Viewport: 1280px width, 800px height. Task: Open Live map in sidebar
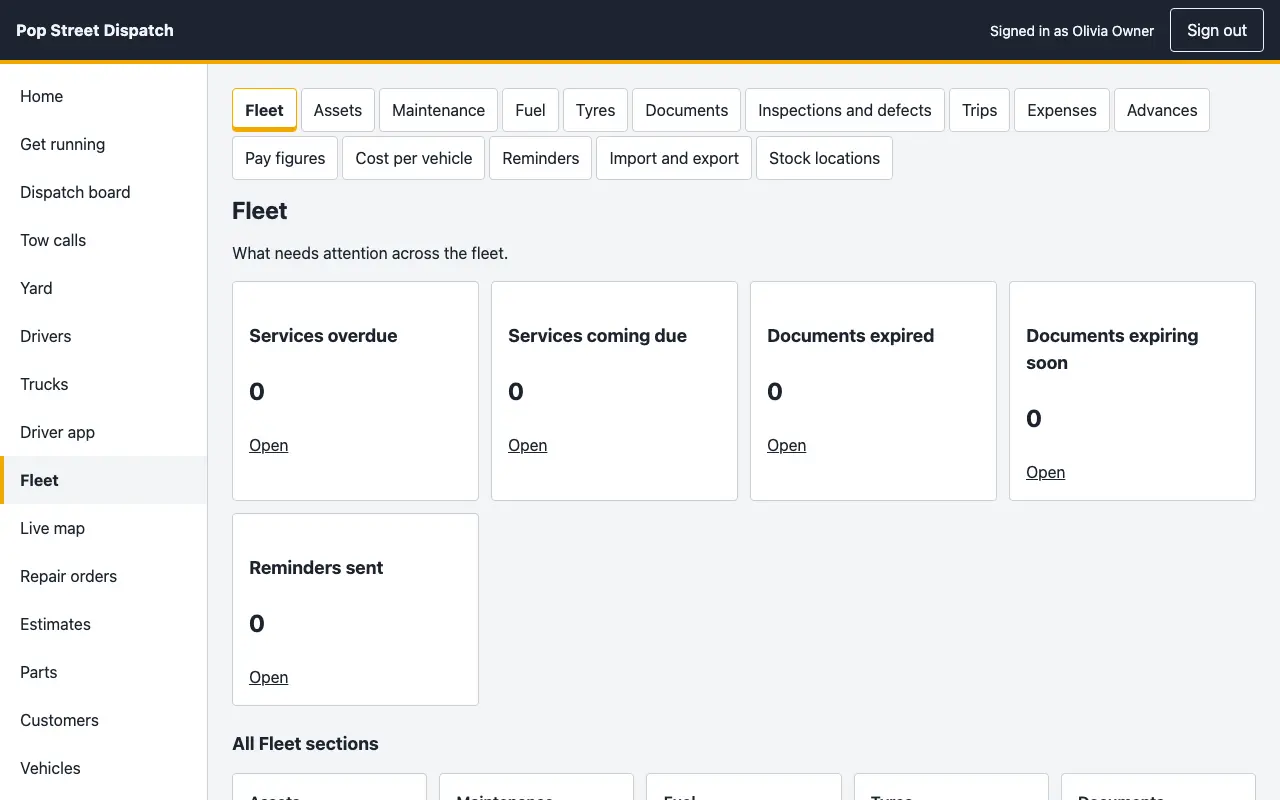(104, 528)
